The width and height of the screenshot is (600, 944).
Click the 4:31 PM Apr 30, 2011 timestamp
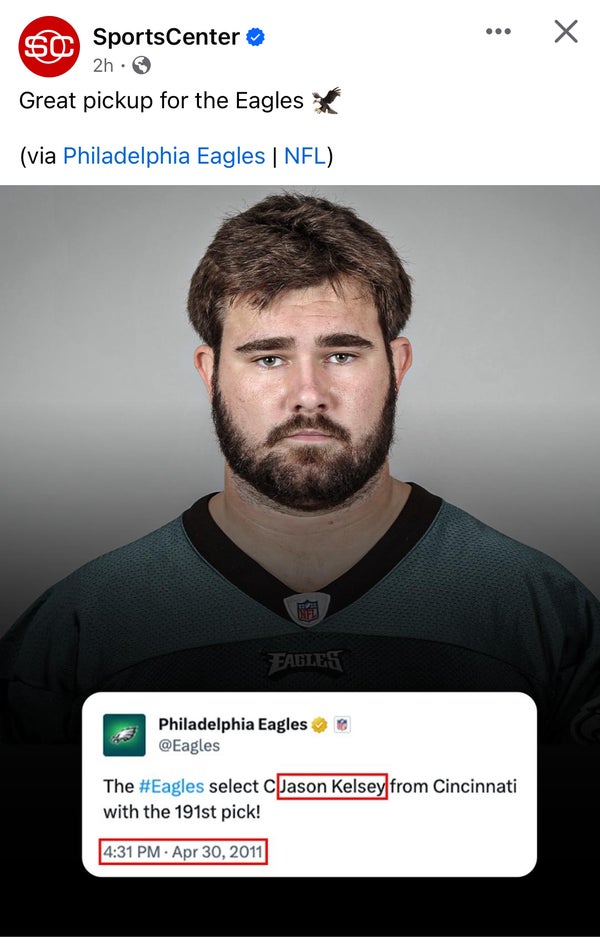click(183, 852)
